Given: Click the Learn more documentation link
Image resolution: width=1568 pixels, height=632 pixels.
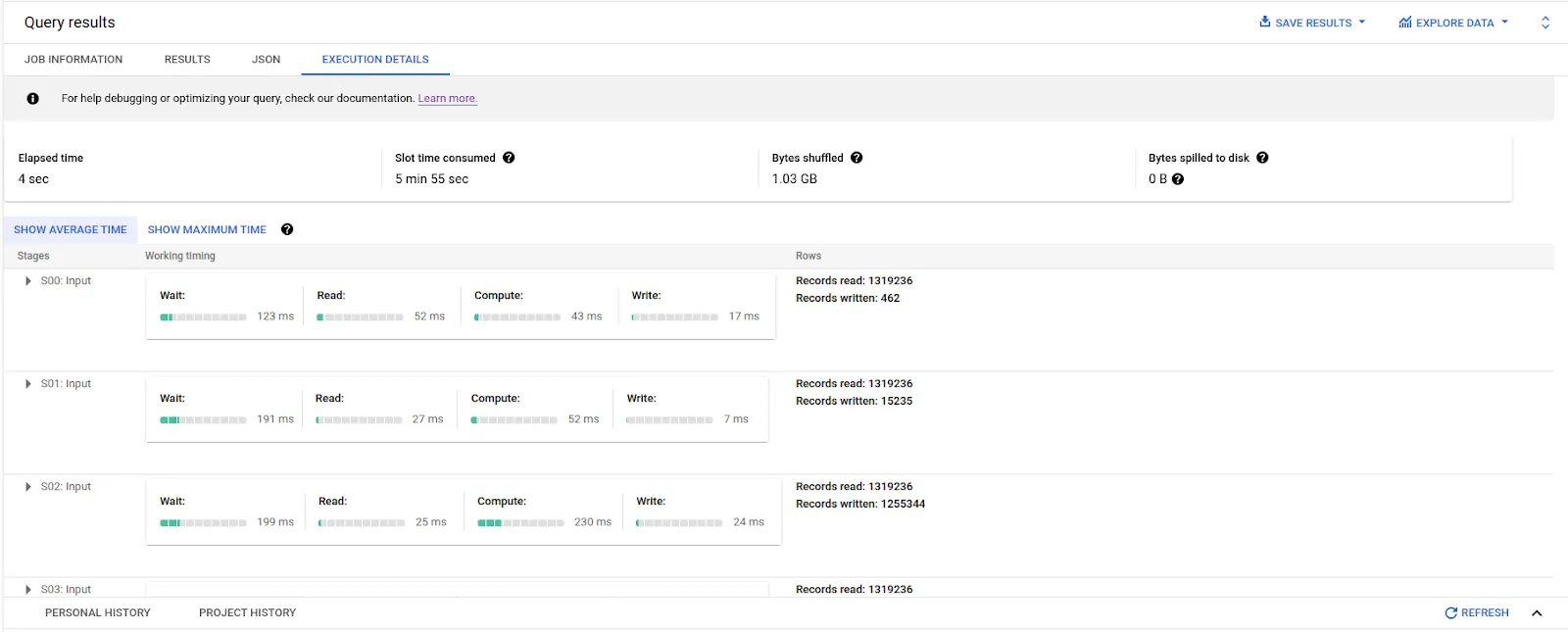Looking at the screenshot, I should pos(448,99).
